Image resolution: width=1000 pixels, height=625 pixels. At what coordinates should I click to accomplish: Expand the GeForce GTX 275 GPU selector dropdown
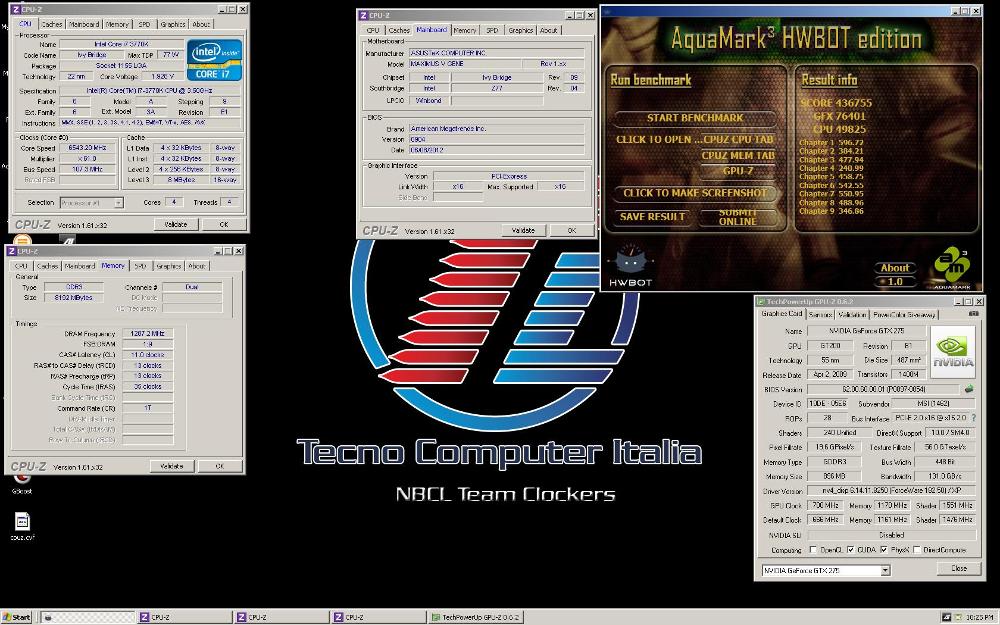[x=885, y=571]
